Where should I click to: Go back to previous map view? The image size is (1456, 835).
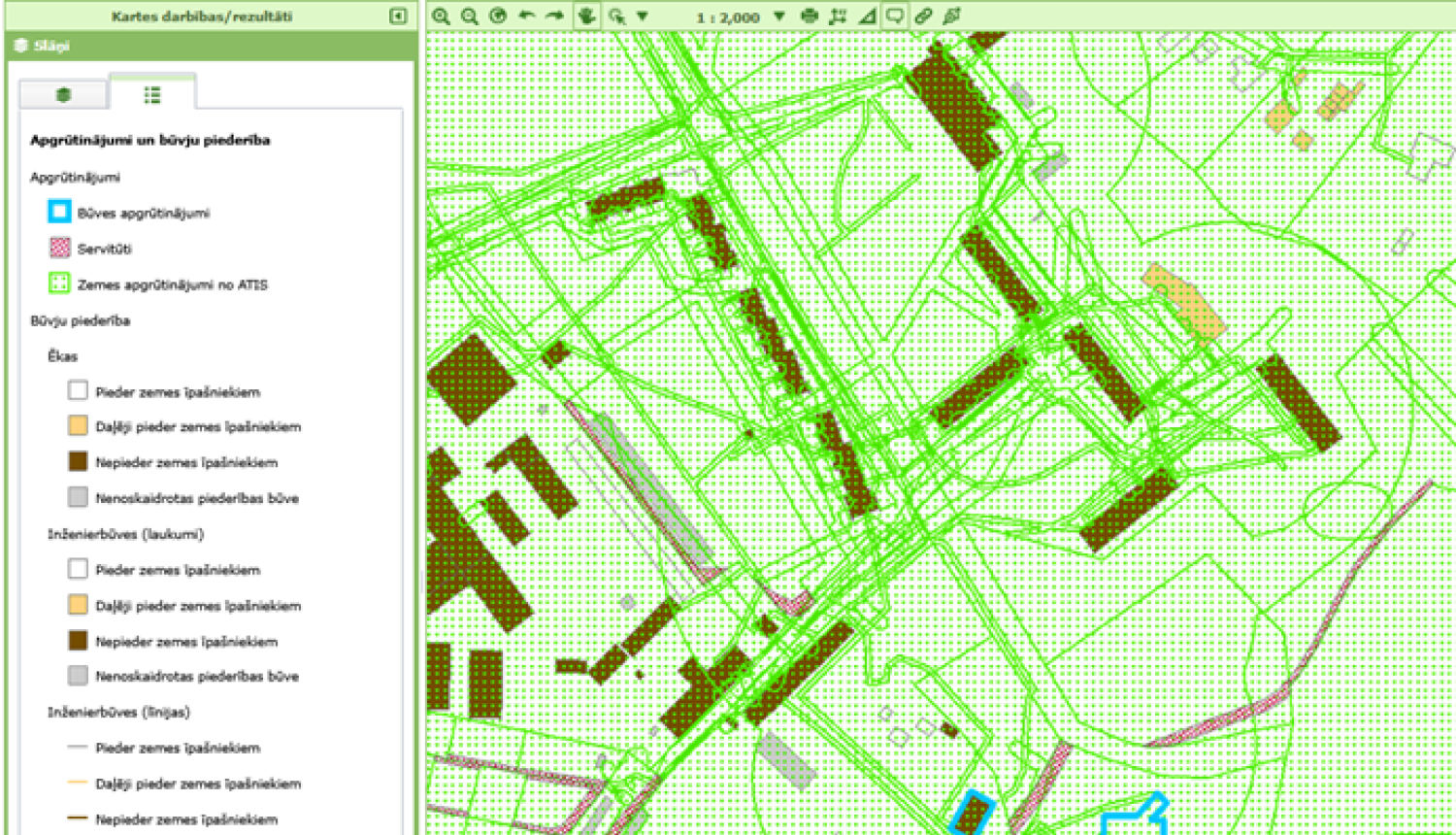point(526,17)
